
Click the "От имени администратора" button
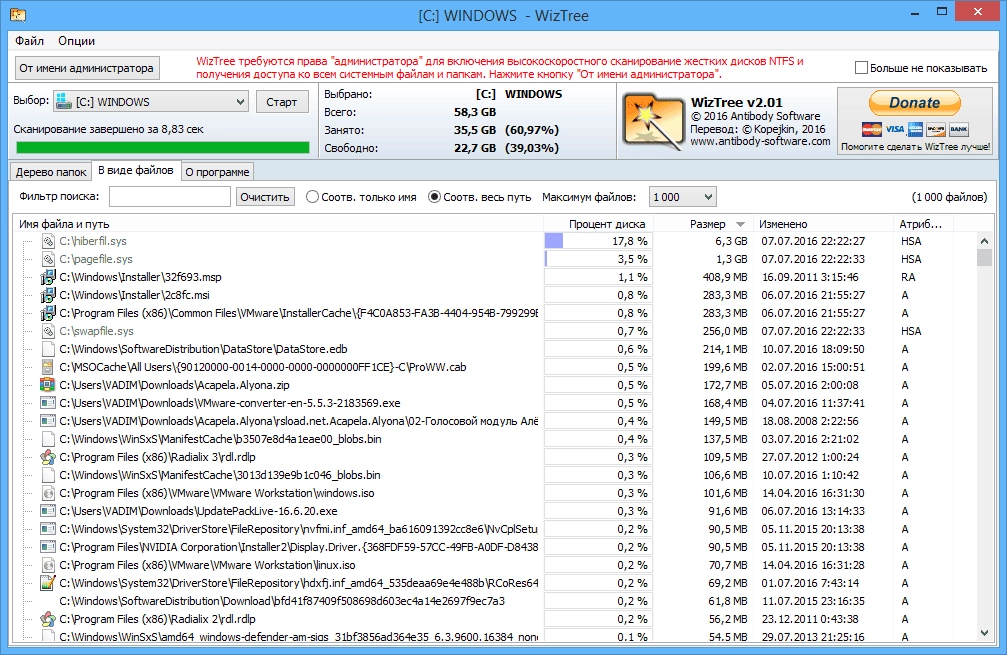(x=86, y=67)
